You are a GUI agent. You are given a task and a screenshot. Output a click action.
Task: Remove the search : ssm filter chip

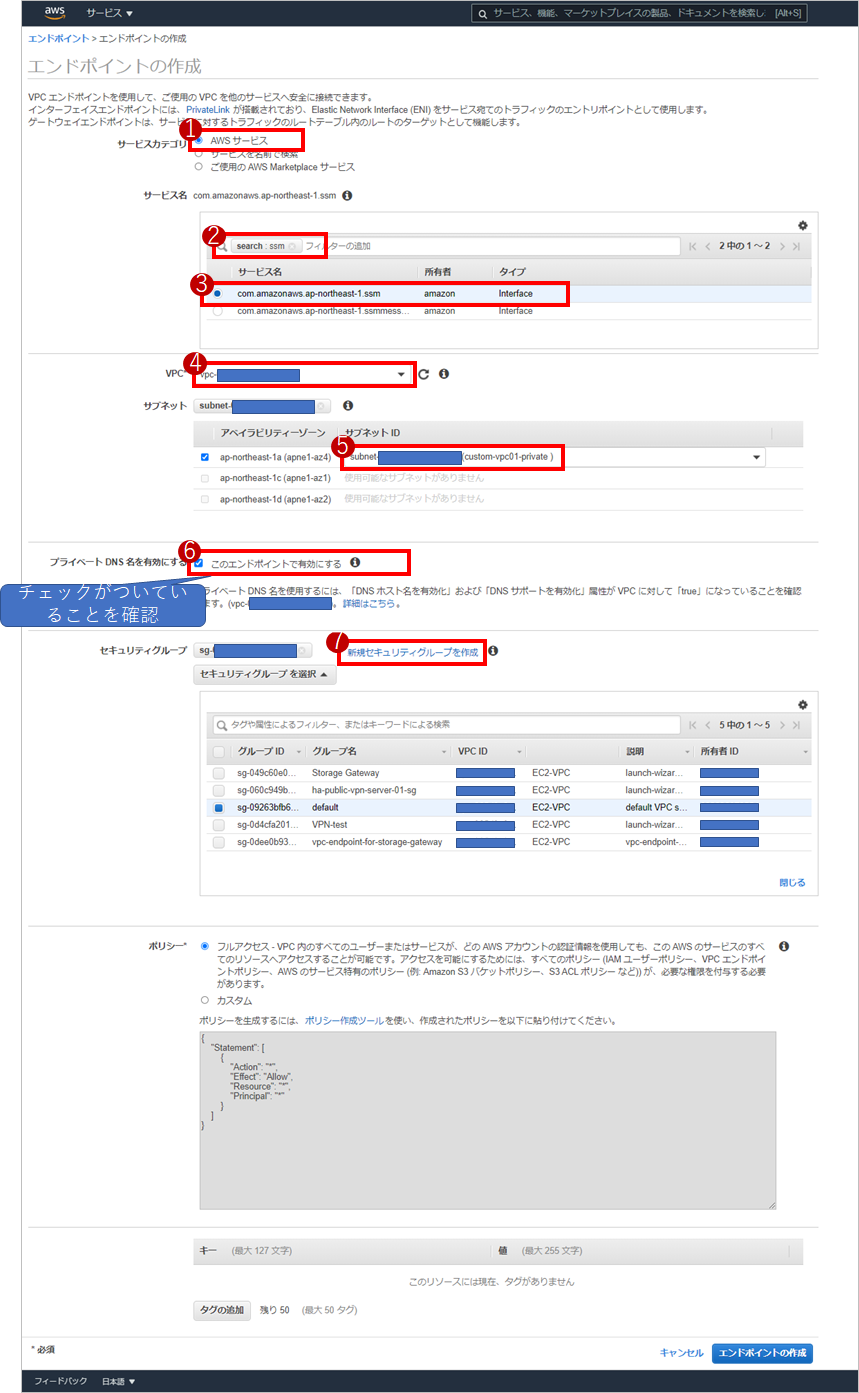click(292, 246)
